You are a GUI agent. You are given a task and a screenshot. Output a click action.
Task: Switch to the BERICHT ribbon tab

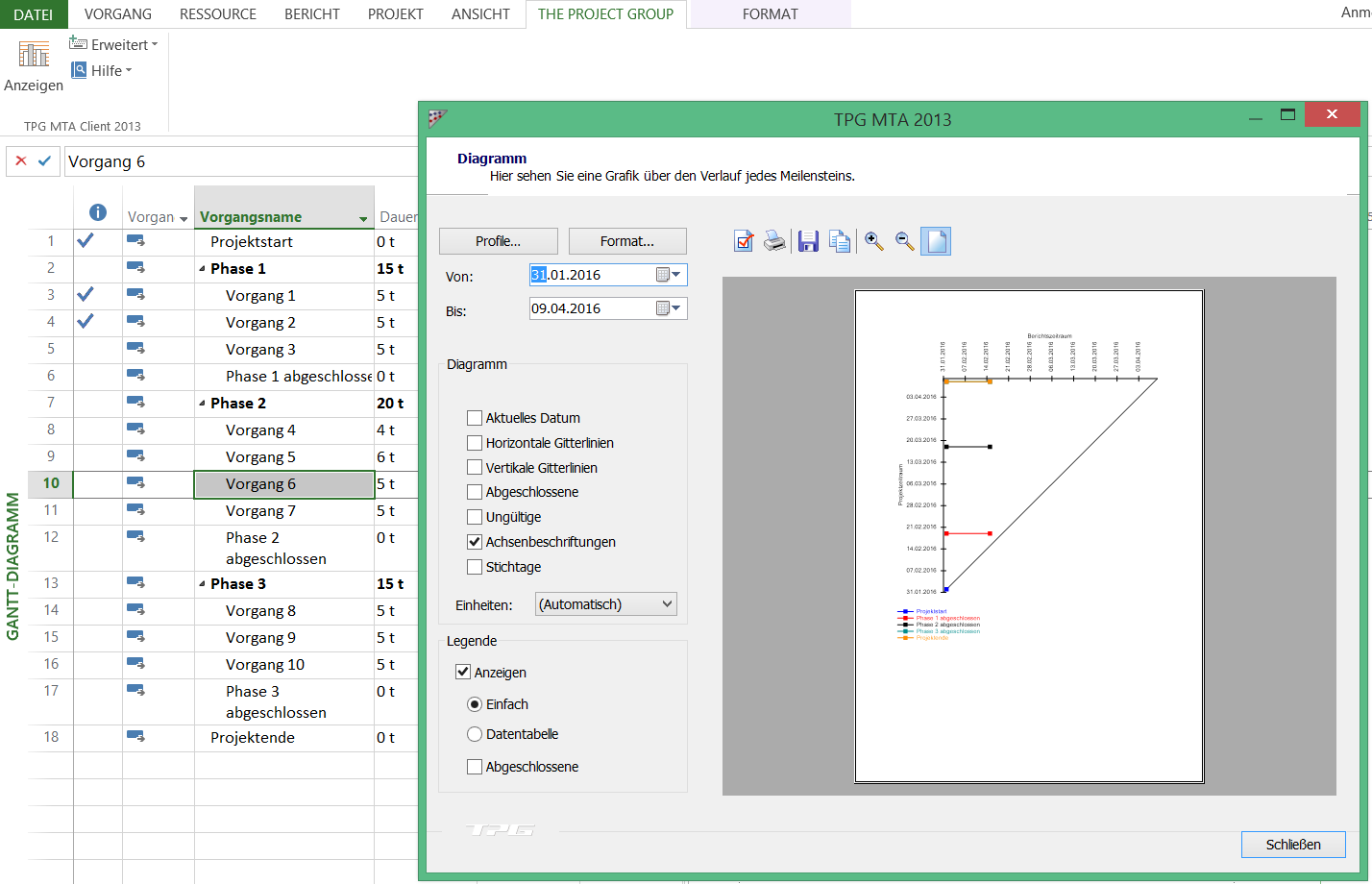311,14
